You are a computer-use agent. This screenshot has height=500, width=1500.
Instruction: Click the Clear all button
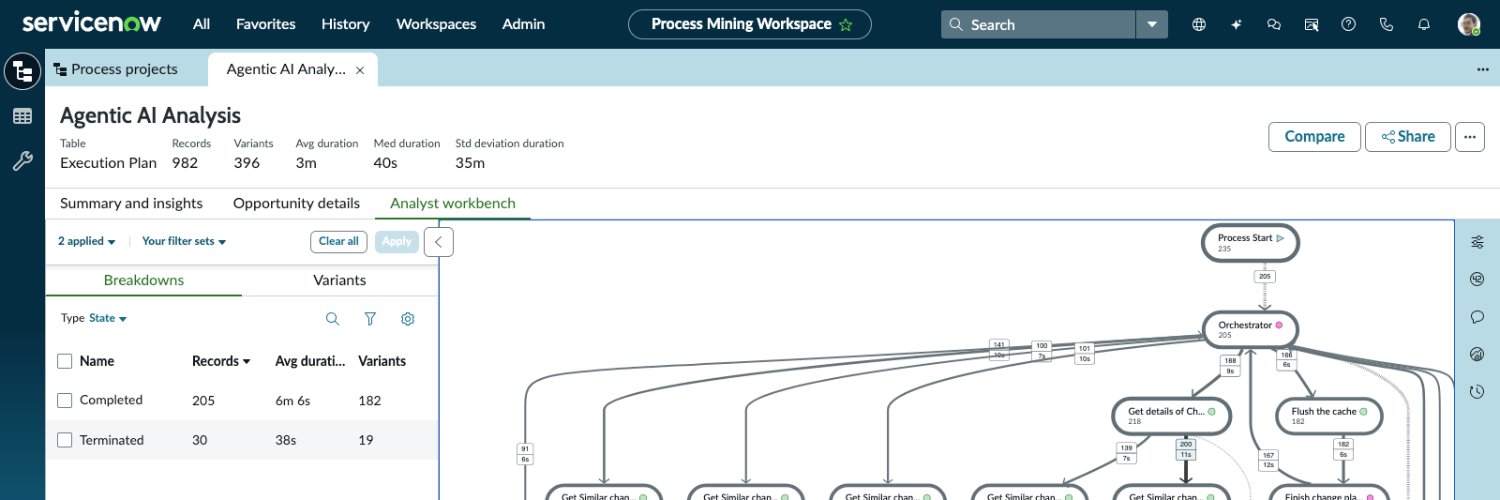click(338, 241)
